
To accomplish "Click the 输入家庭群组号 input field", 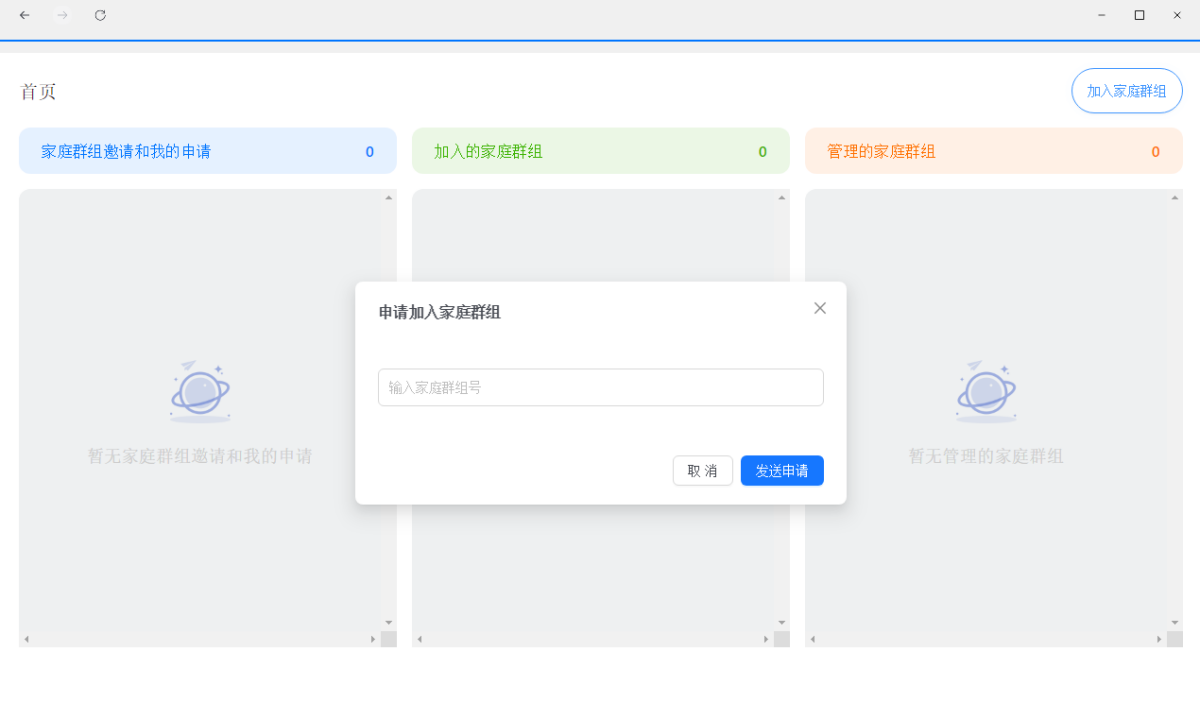I will pos(600,387).
